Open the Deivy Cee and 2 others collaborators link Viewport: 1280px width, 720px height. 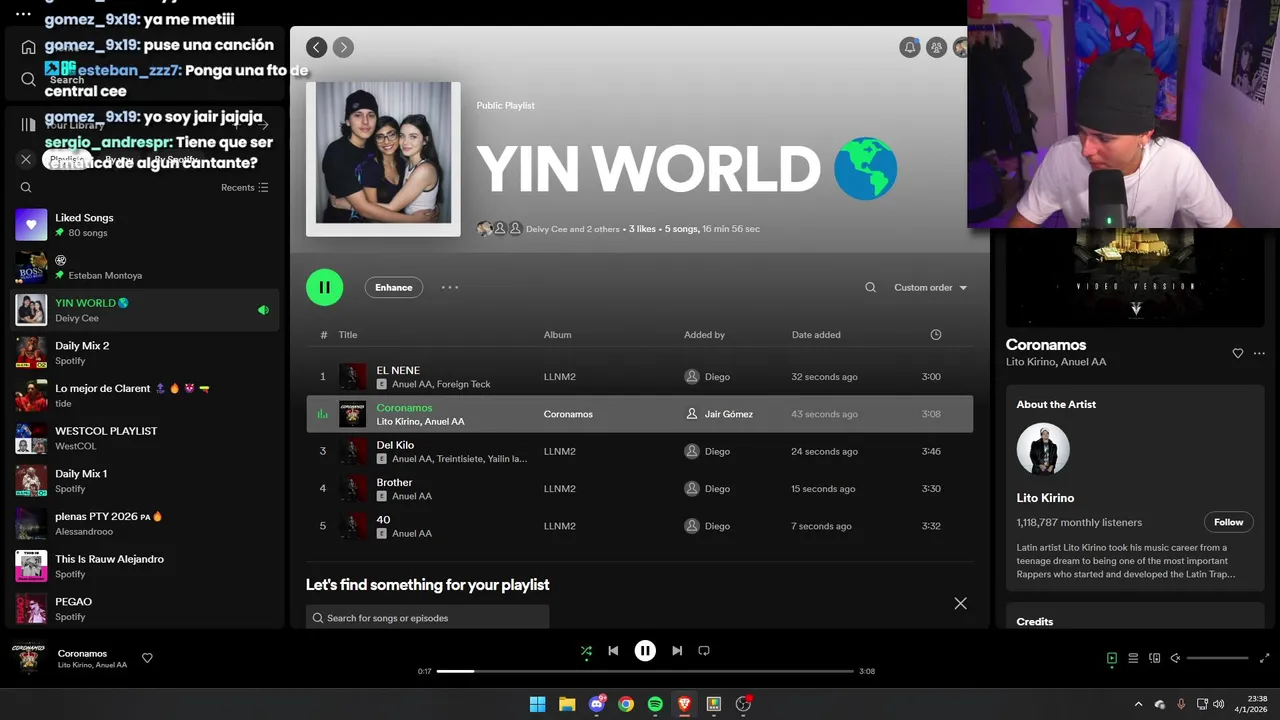pyautogui.click(x=573, y=229)
